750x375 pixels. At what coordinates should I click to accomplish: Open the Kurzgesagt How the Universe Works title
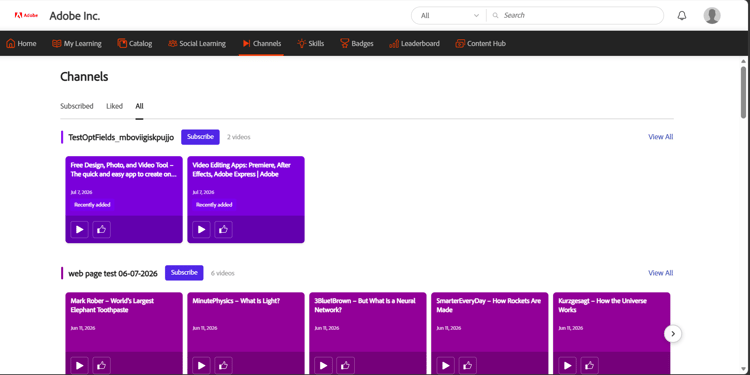coord(602,305)
